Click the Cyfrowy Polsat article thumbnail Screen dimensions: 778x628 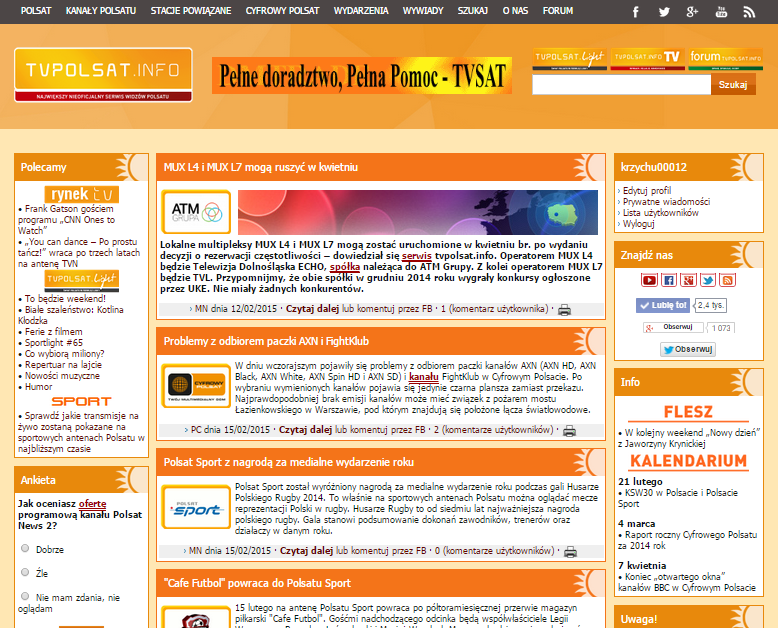[196, 385]
